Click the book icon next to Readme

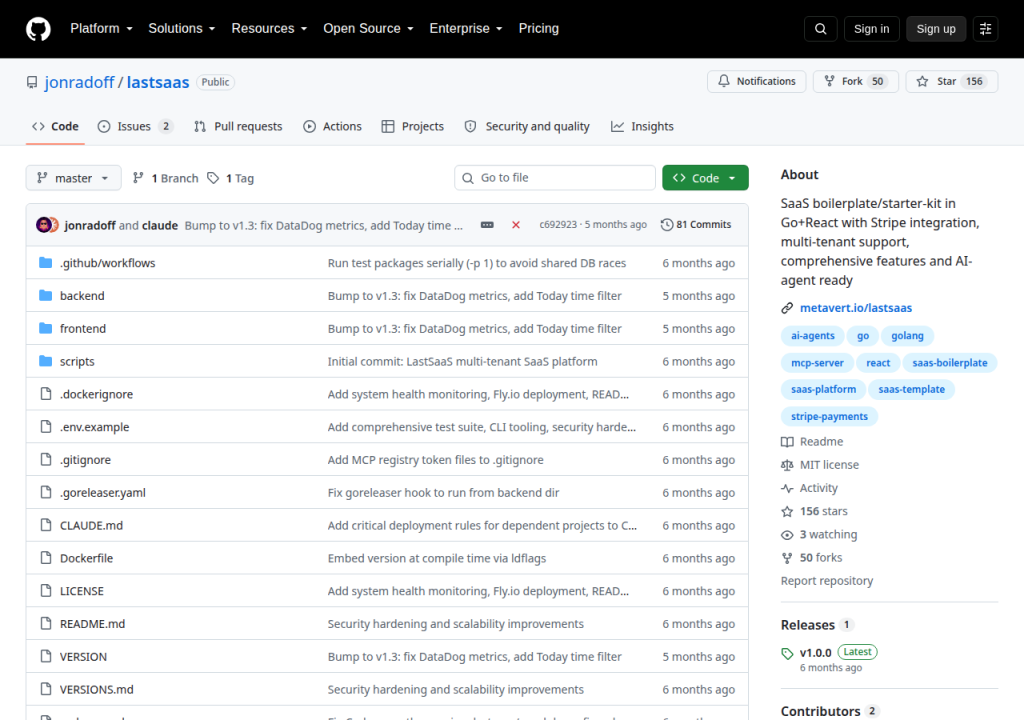pos(787,442)
